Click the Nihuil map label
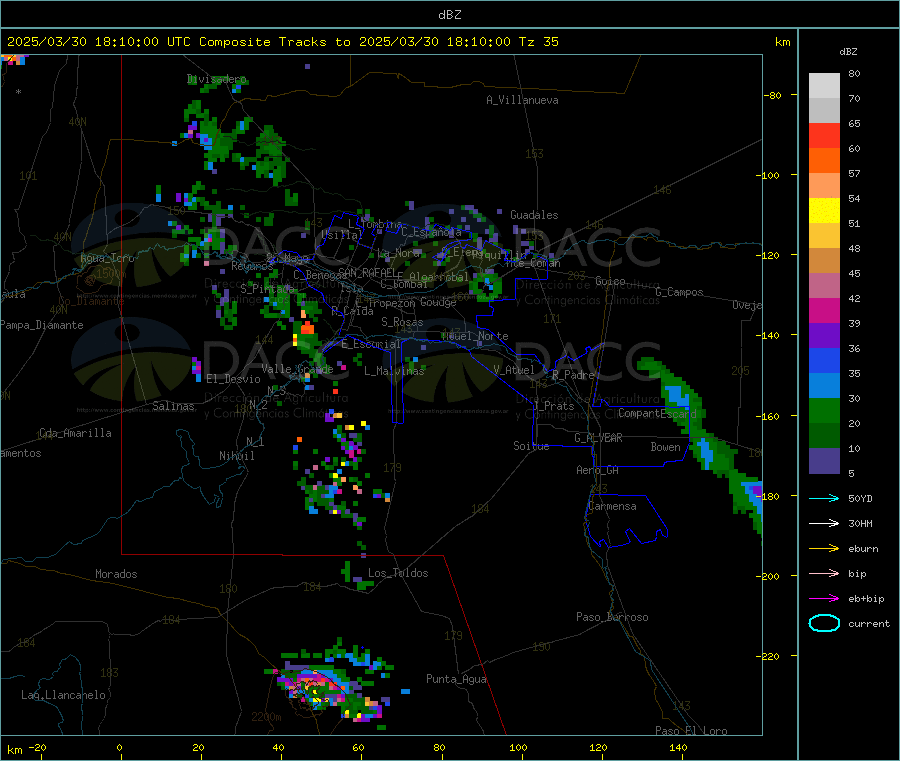This screenshot has width=900, height=761. (236, 456)
